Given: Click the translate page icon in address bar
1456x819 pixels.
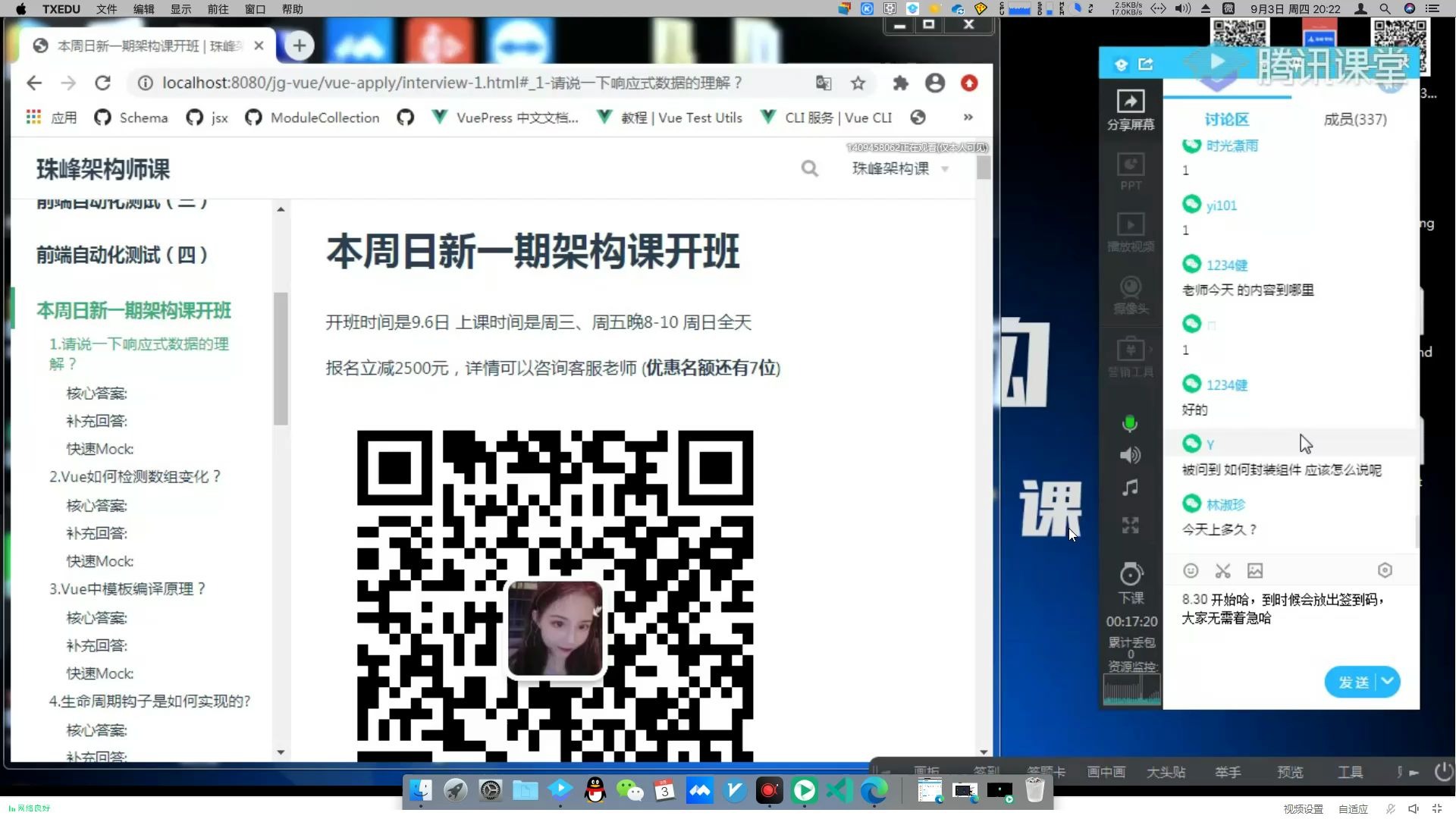Looking at the screenshot, I should point(824,83).
